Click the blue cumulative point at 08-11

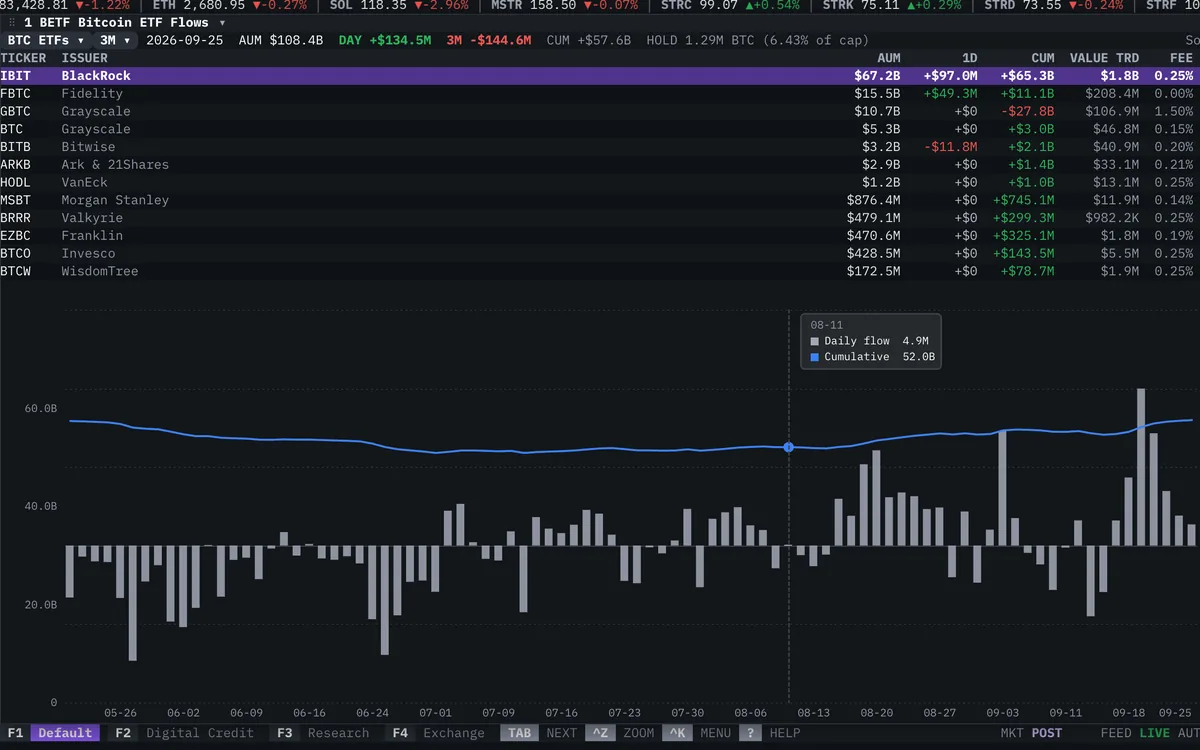789,447
